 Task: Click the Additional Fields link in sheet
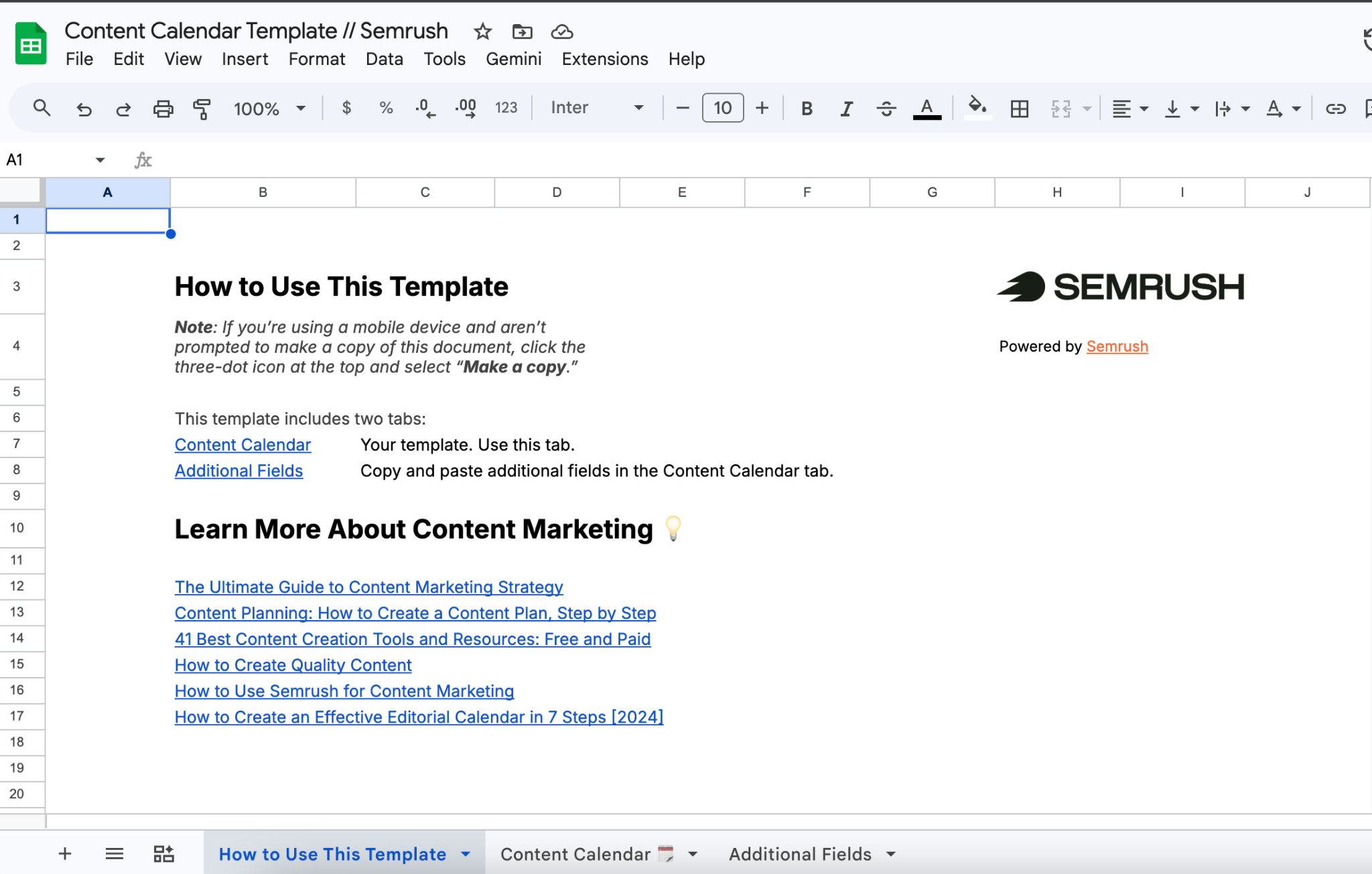coord(238,471)
